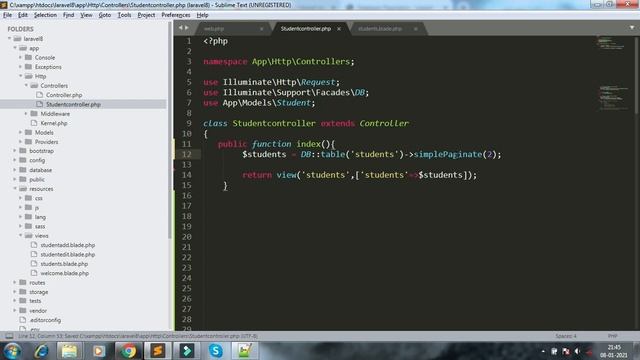Click the minimap code preview
The image size is (640, 360).
click(x=612, y=73)
